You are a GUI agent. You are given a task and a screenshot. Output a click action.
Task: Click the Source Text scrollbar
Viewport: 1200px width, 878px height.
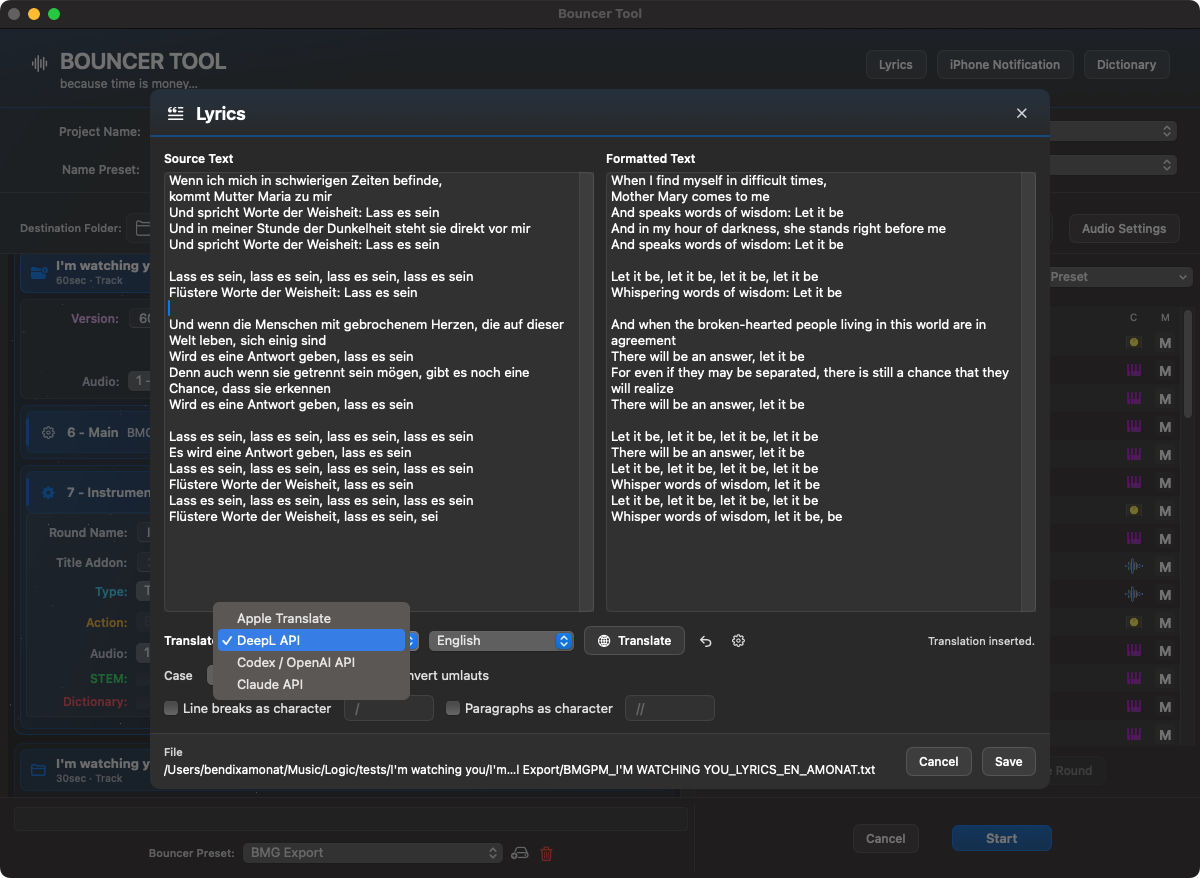coord(586,391)
